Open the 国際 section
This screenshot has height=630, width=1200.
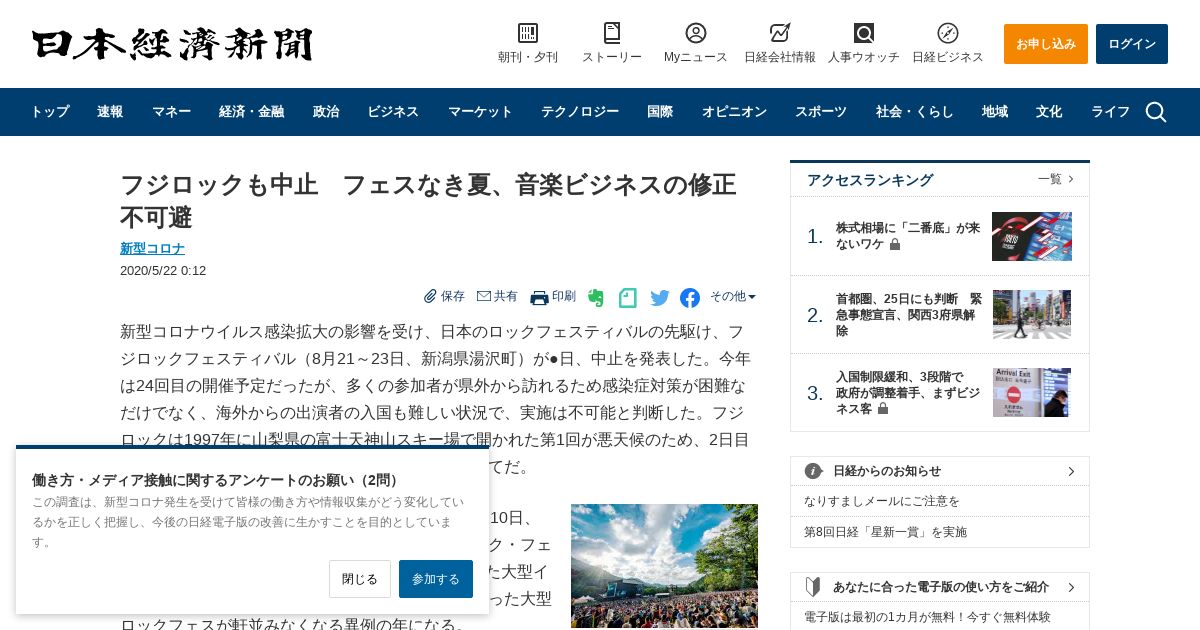[660, 112]
